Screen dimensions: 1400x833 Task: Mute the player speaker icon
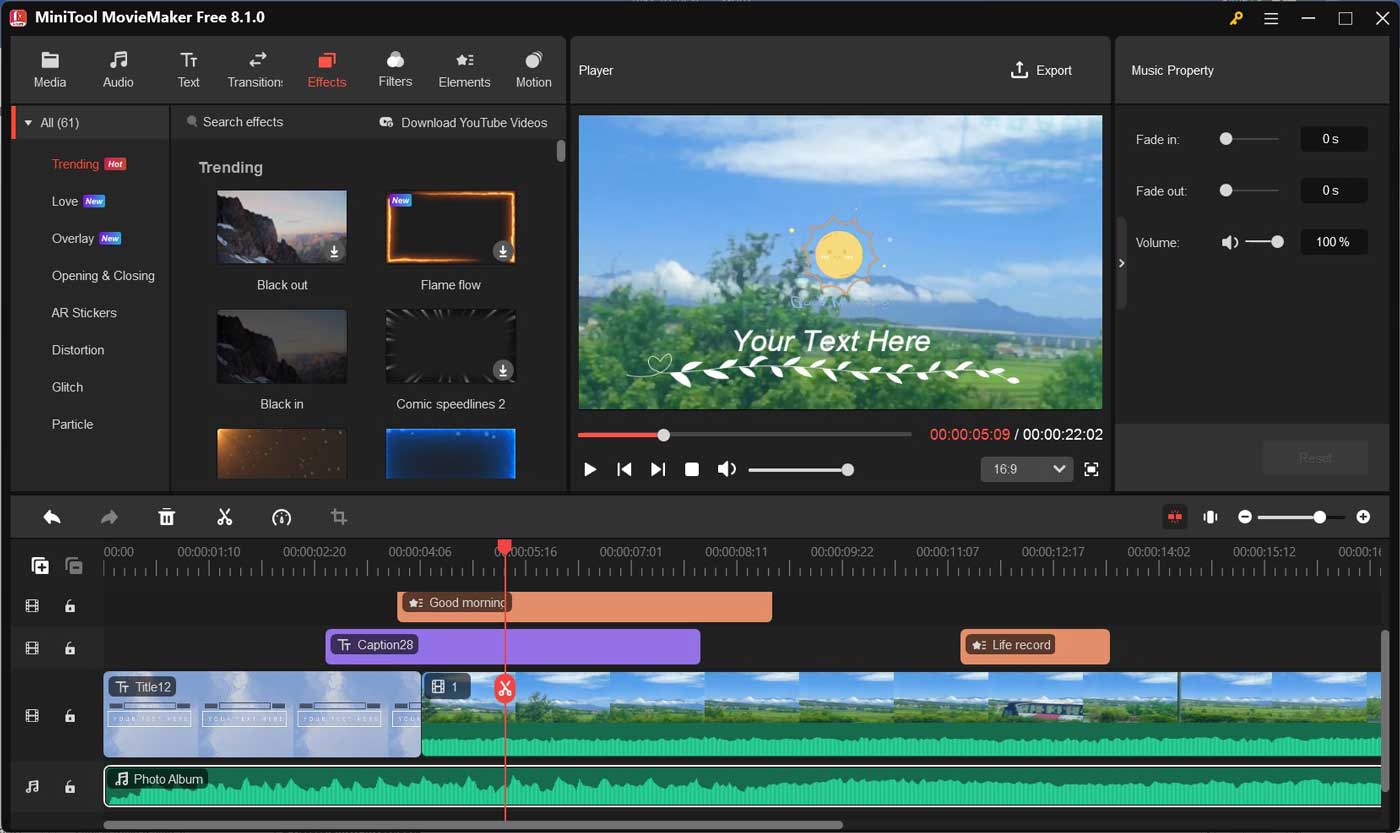(x=727, y=469)
